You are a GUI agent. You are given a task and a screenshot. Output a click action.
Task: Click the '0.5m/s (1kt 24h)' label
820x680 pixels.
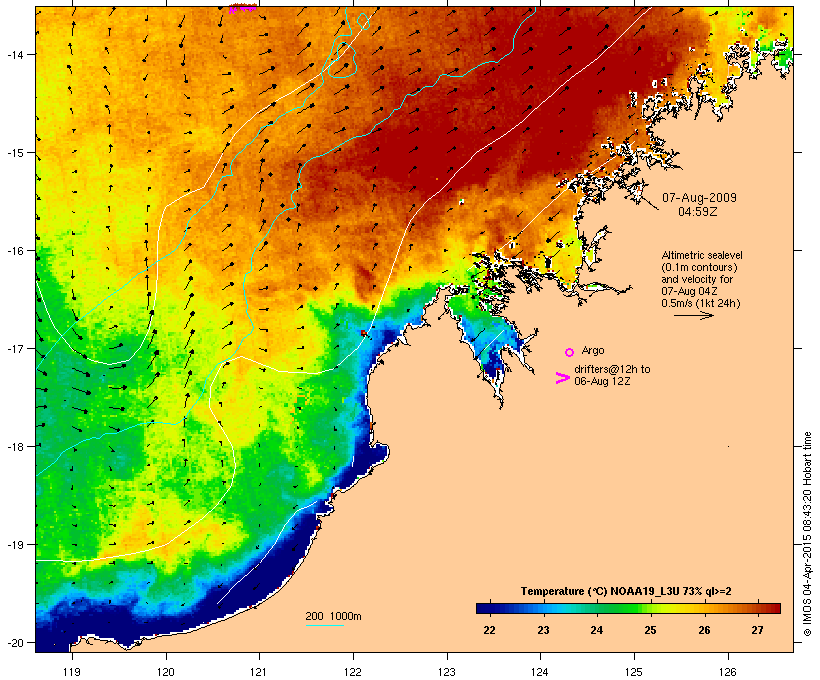tap(701, 303)
